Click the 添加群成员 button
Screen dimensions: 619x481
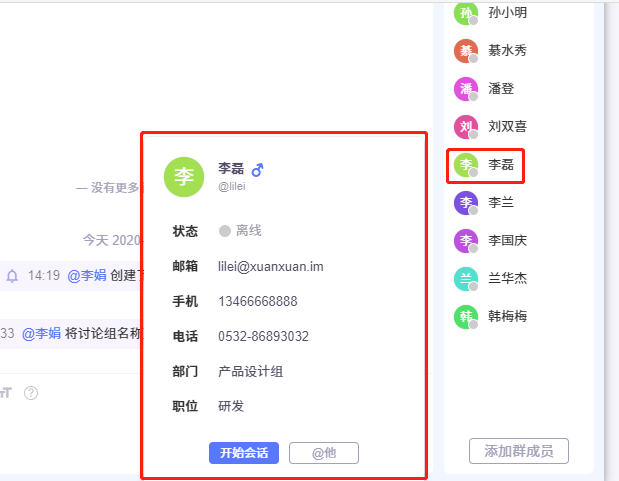(x=518, y=451)
